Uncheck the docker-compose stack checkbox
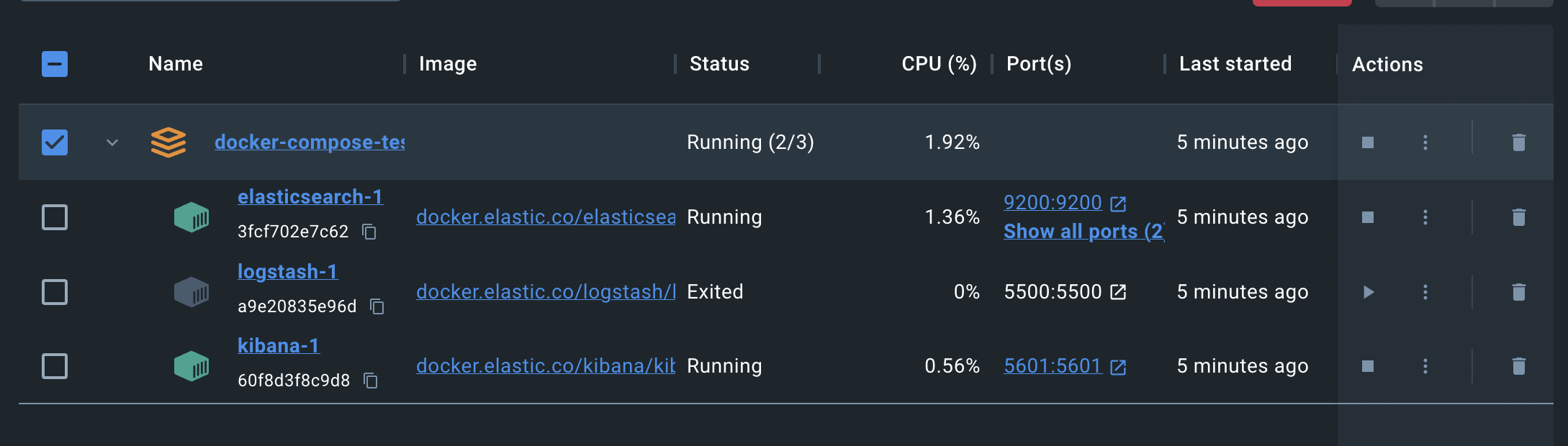 point(55,142)
